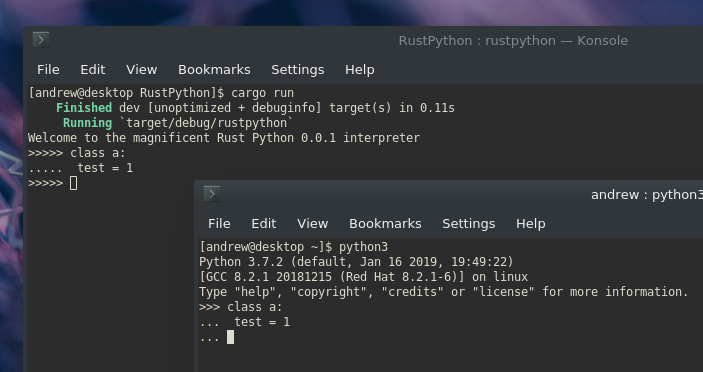The width and height of the screenshot is (703, 372).
Task: Click the 'Type "help", "copyright"' information line
Action: 443,292
